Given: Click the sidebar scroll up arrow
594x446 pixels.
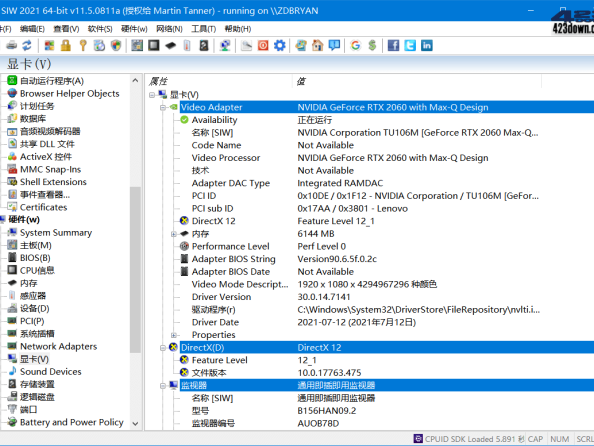Looking at the screenshot, I should [x=135, y=80].
